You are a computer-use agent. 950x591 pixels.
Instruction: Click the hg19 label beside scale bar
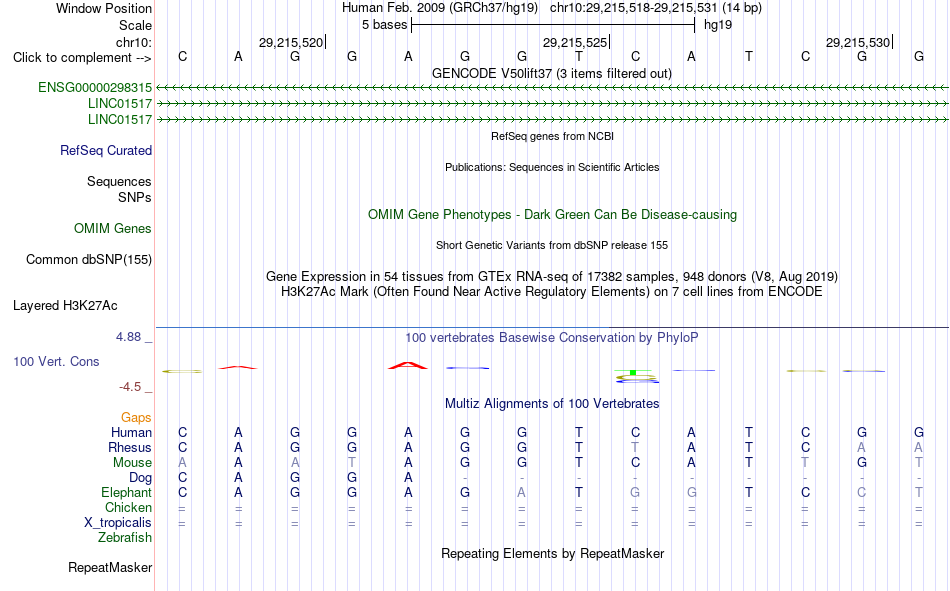coord(718,25)
